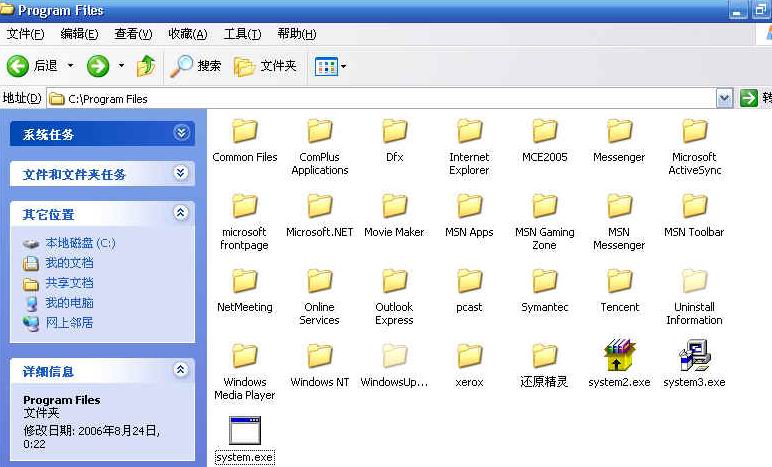Go up one folder level icon
This screenshot has width=772, height=467.
(146, 66)
